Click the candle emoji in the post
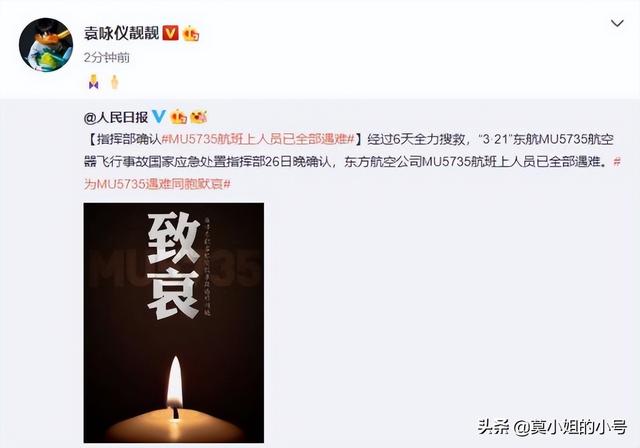640x448 pixels. [x=114, y=82]
